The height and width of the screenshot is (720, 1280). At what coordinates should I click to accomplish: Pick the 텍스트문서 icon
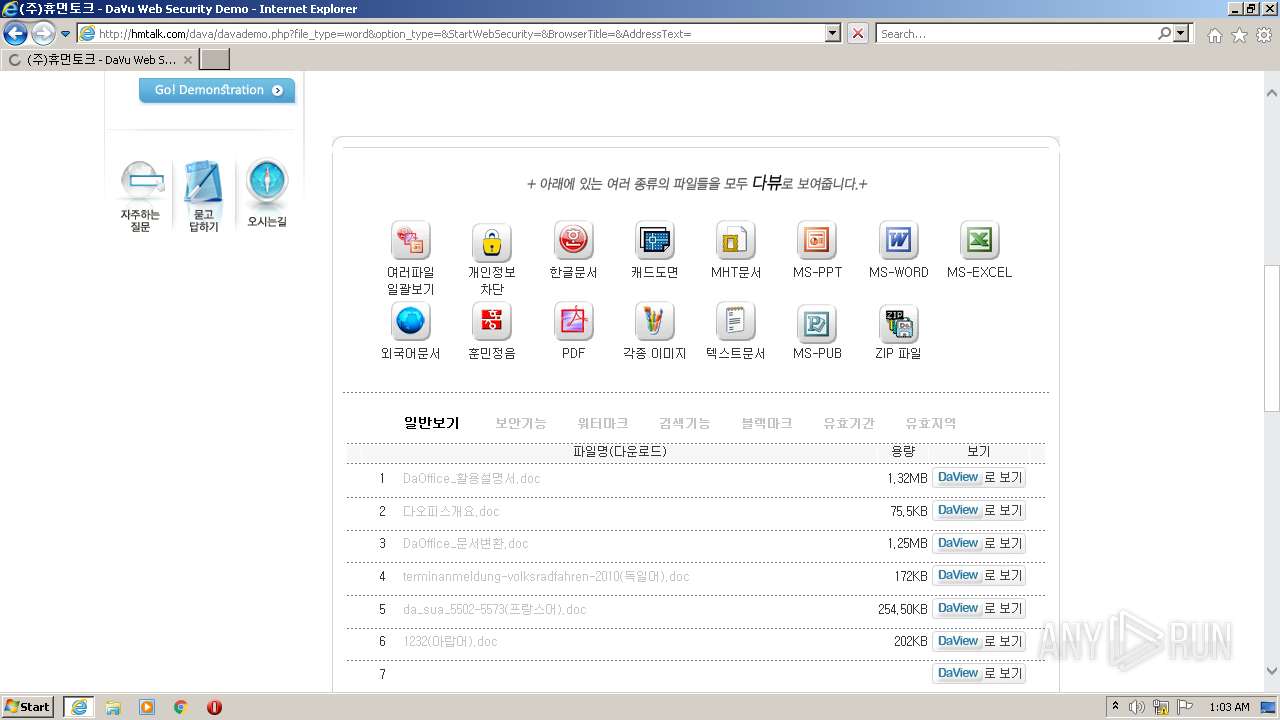736,322
